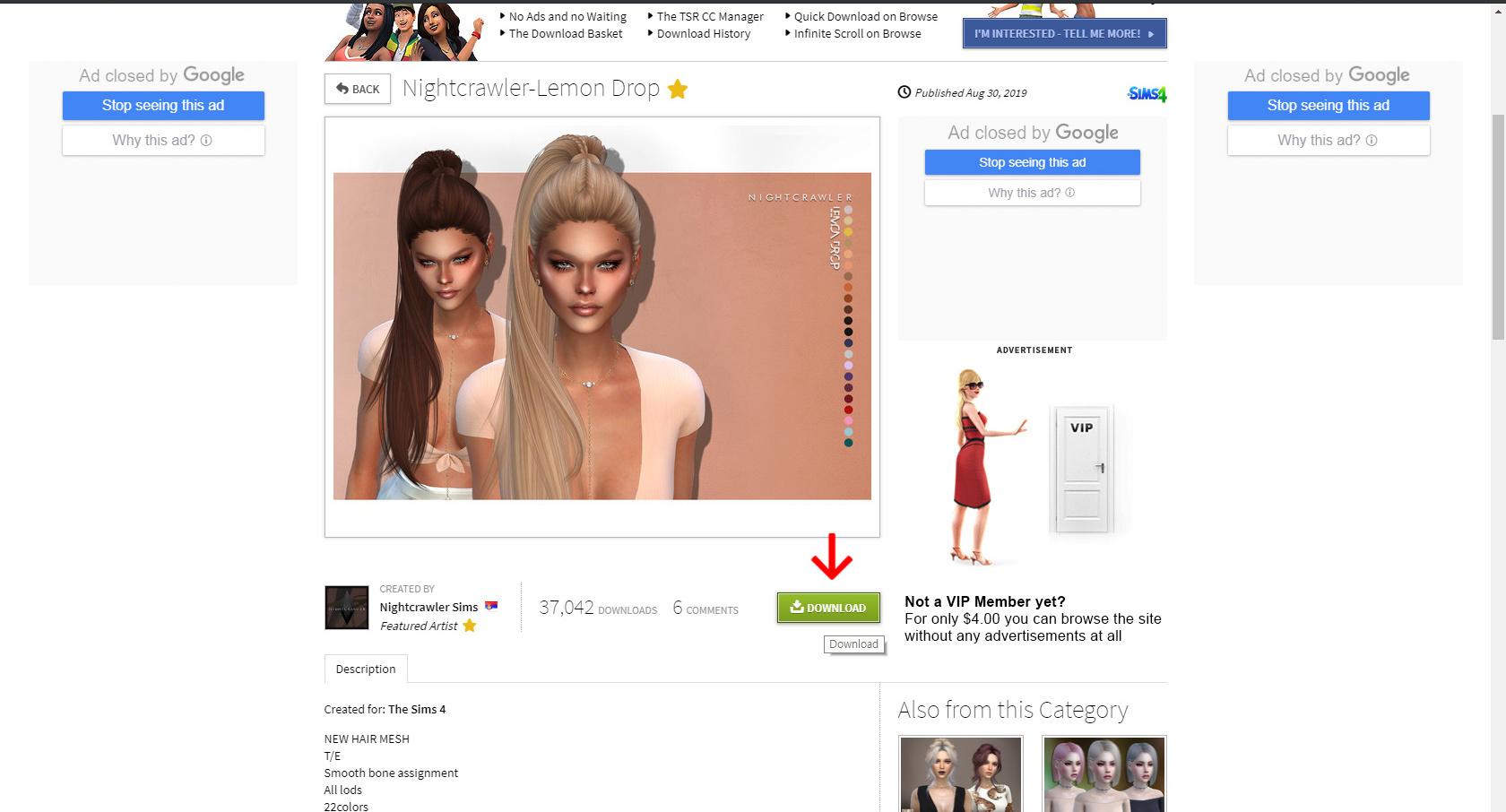Click 'The TSR CC Manager' text
Viewport: 1506px width, 812px height.
coord(710,16)
